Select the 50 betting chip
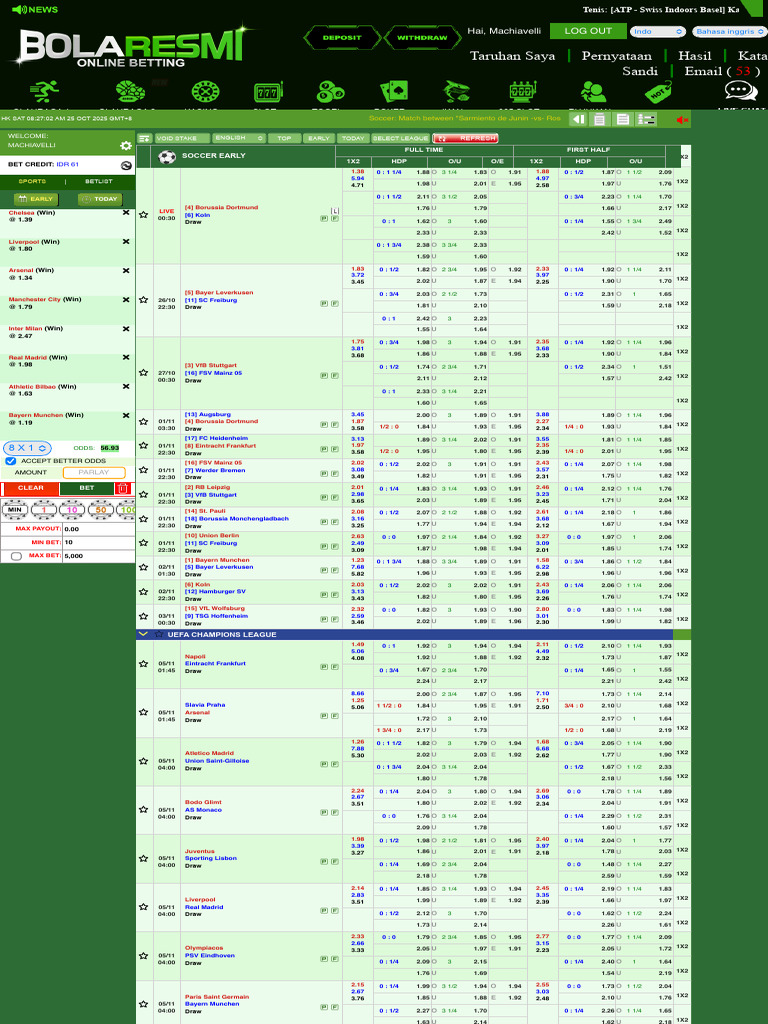The image size is (768, 1024). pos(101,510)
